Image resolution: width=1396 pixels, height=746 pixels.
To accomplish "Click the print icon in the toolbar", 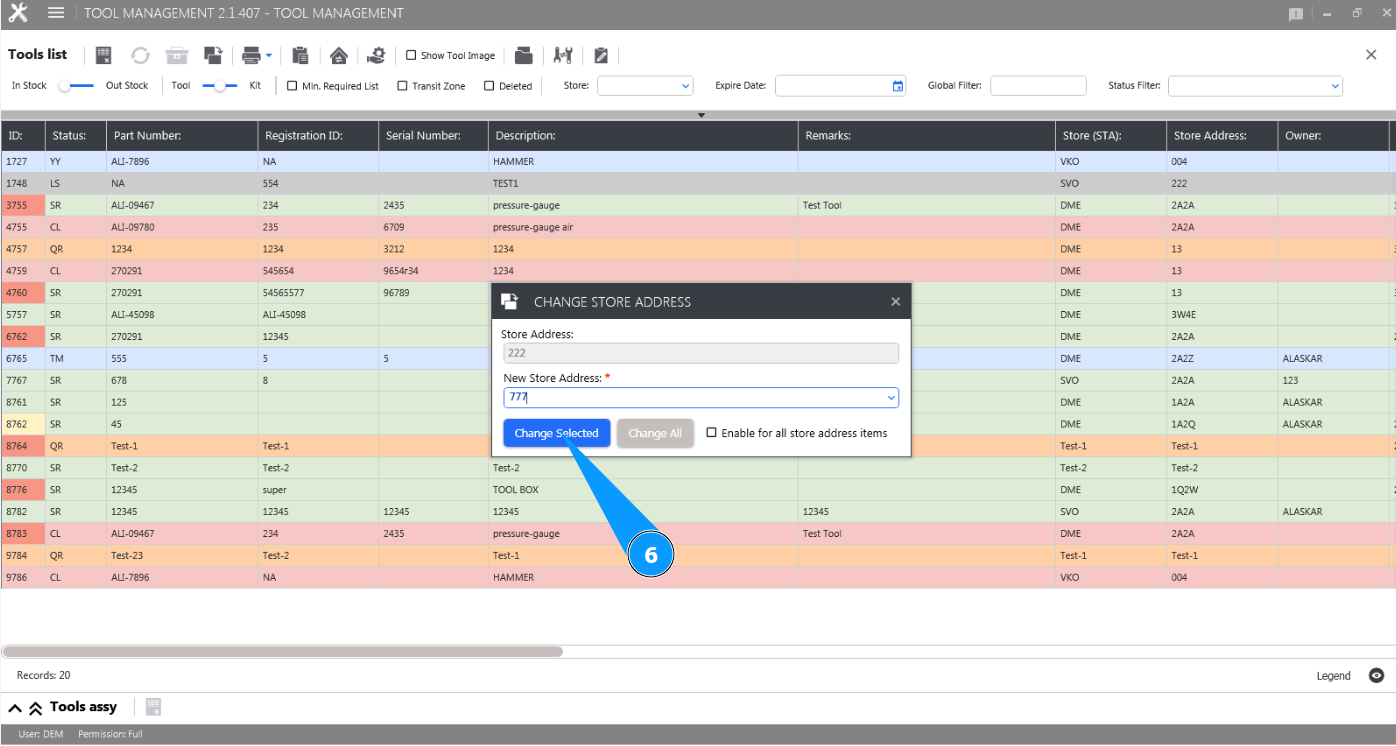I will pyautogui.click(x=251, y=55).
